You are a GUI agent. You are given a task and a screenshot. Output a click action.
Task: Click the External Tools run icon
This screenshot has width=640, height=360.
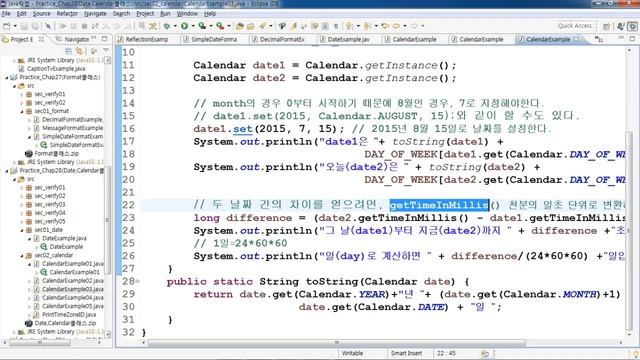[x=220, y=26]
